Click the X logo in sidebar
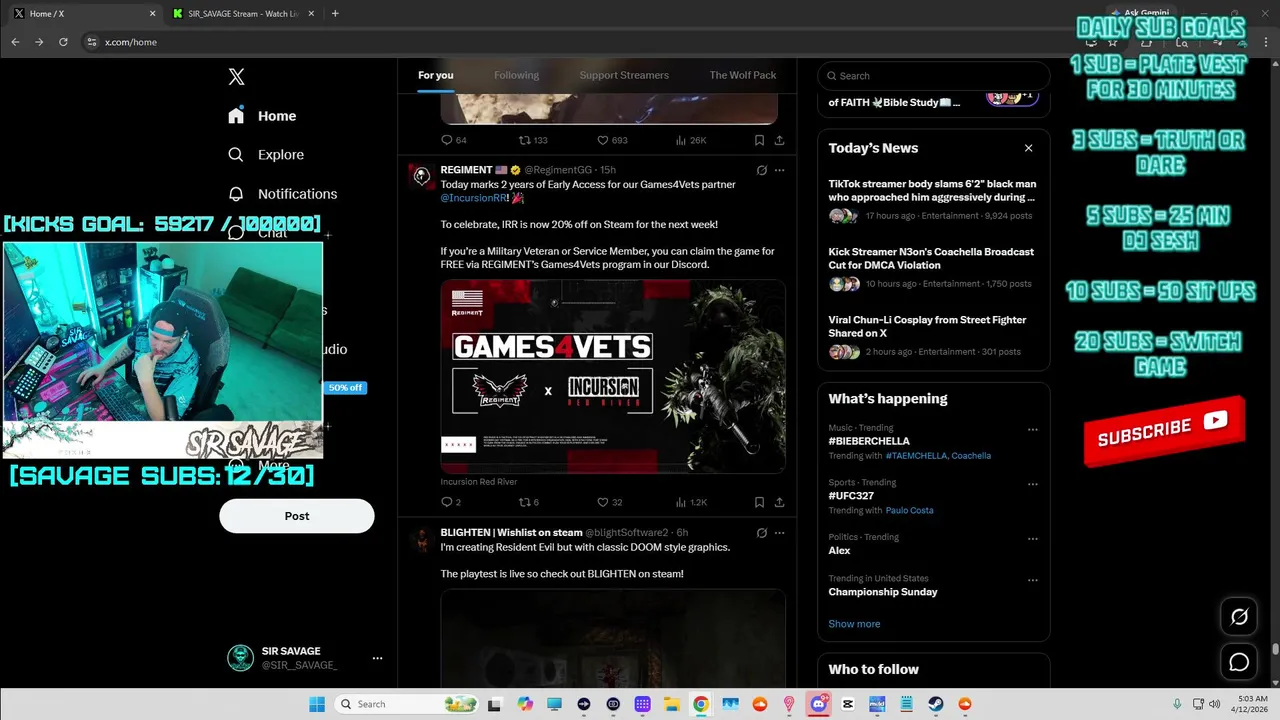The height and width of the screenshot is (720, 1280). [236, 77]
